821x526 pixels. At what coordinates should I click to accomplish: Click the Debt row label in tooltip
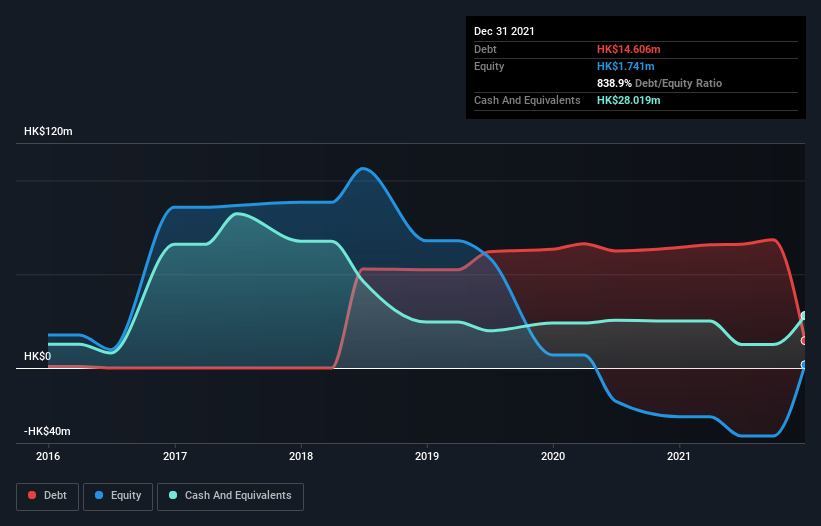[485, 49]
